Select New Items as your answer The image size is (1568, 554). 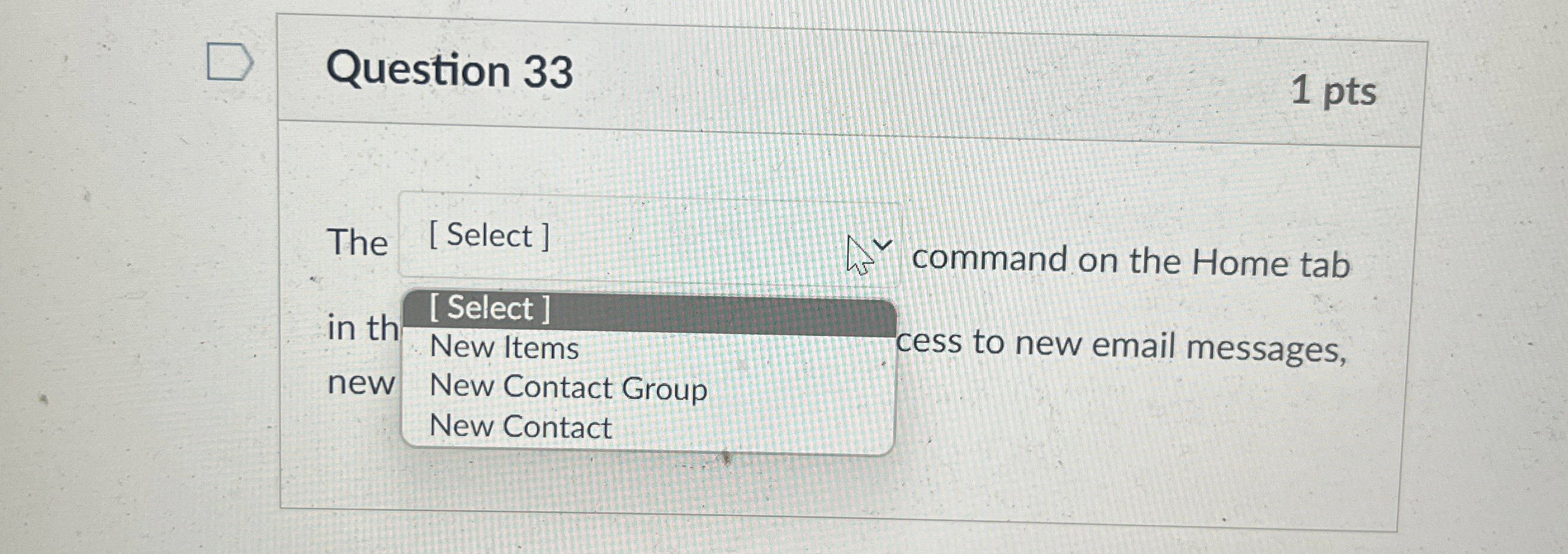tap(504, 347)
